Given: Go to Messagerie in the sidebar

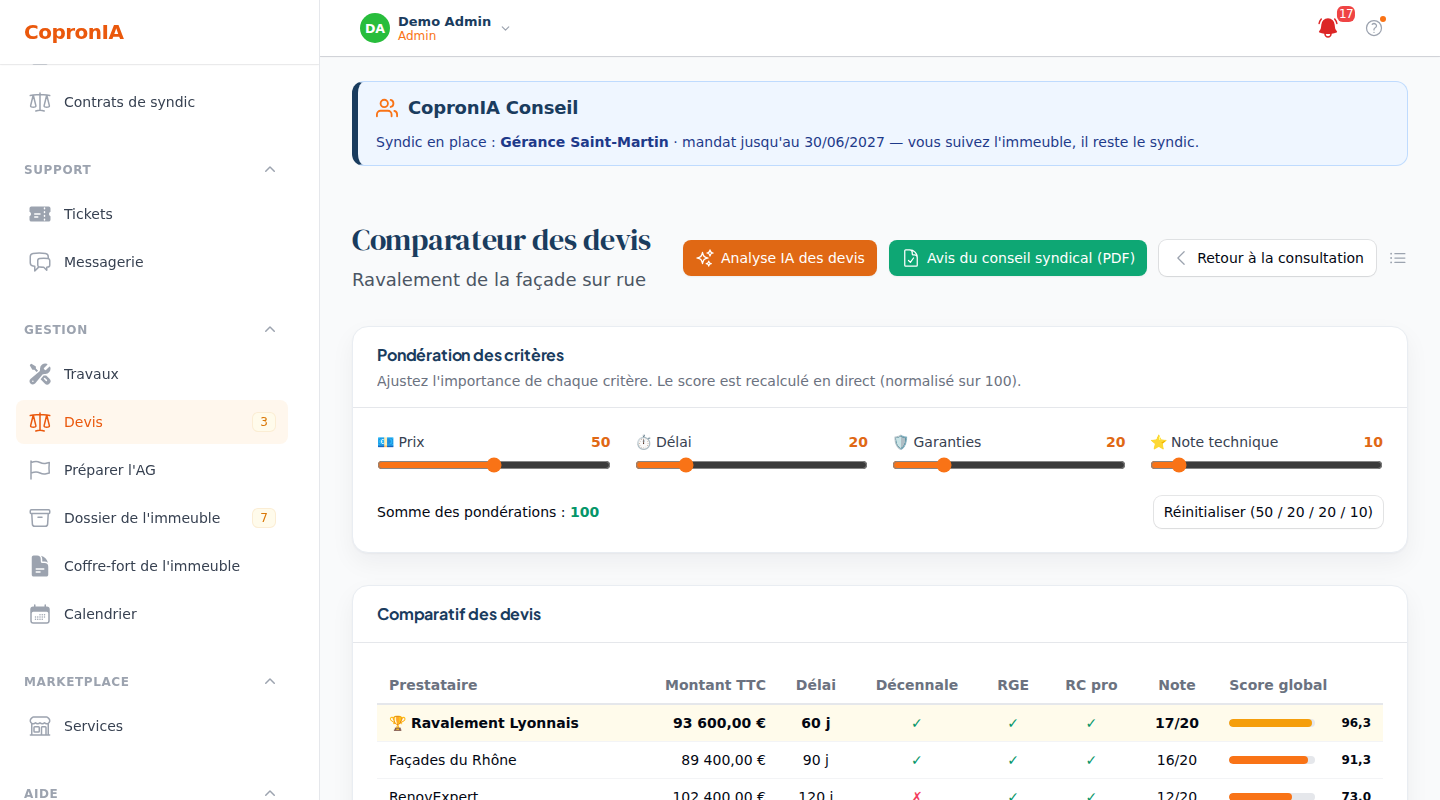Looking at the screenshot, I should [x=152, y=262].
